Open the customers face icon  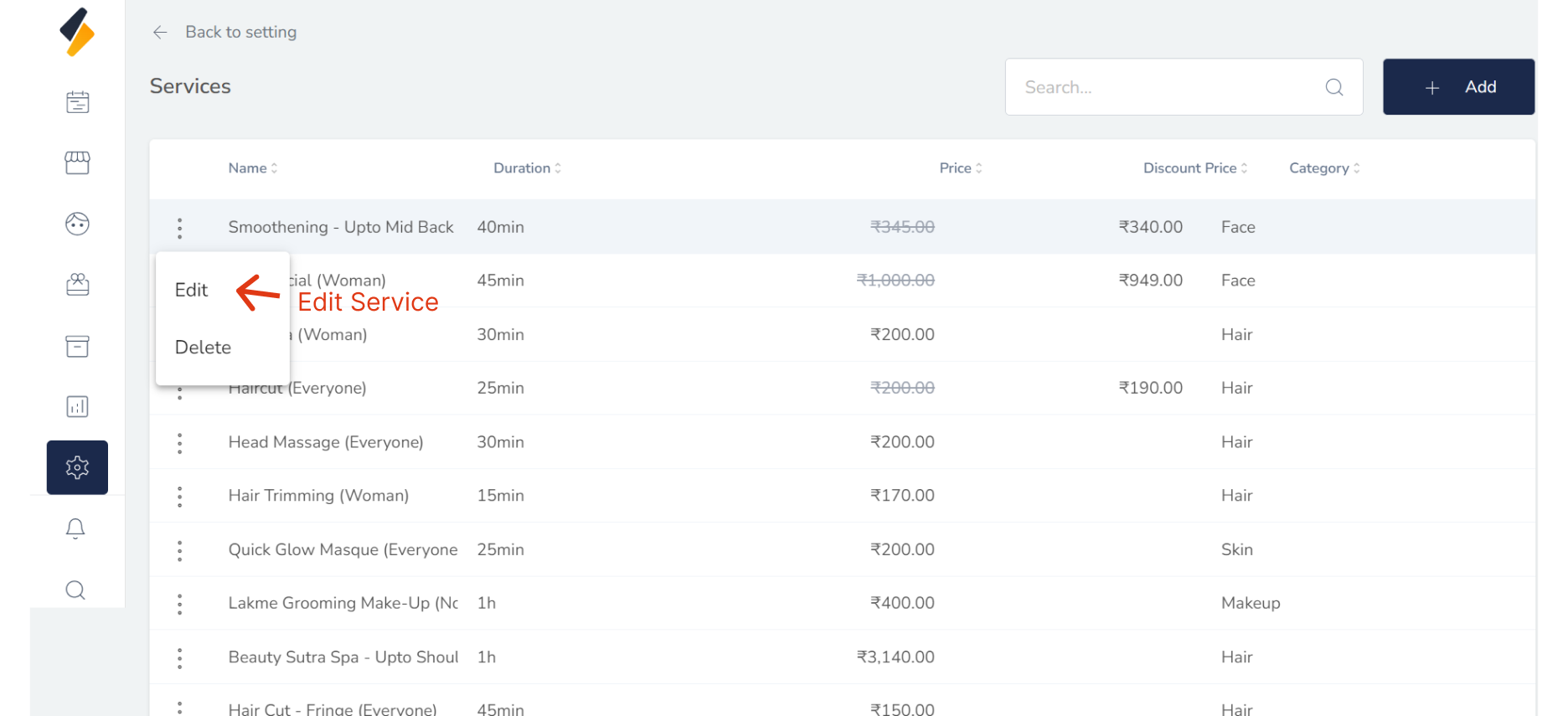pyautogui.click(x=77, y=224)
